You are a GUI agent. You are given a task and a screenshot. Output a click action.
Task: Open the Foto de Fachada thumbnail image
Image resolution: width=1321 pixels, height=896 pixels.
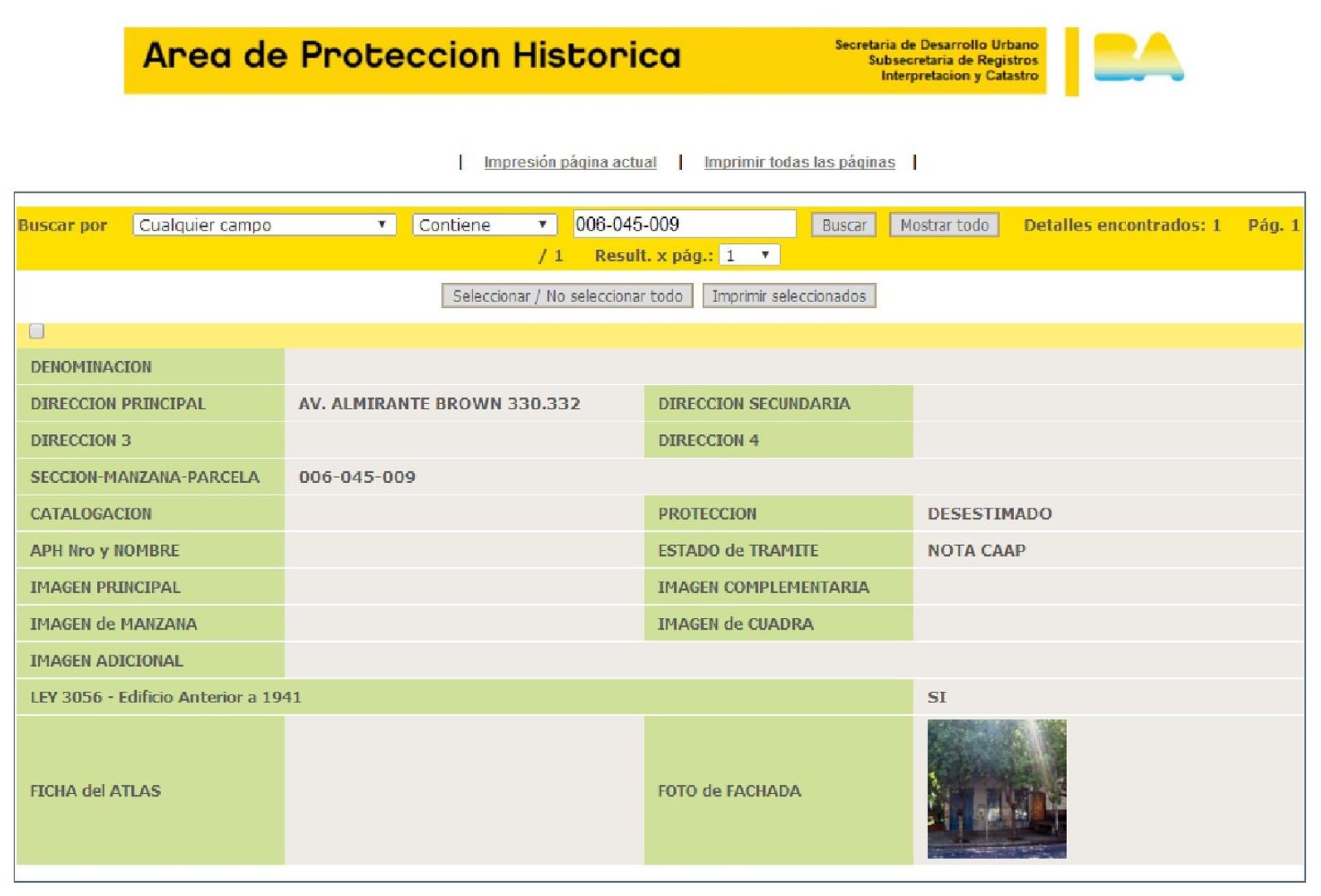pyautogui.click(x=997, y=789)
